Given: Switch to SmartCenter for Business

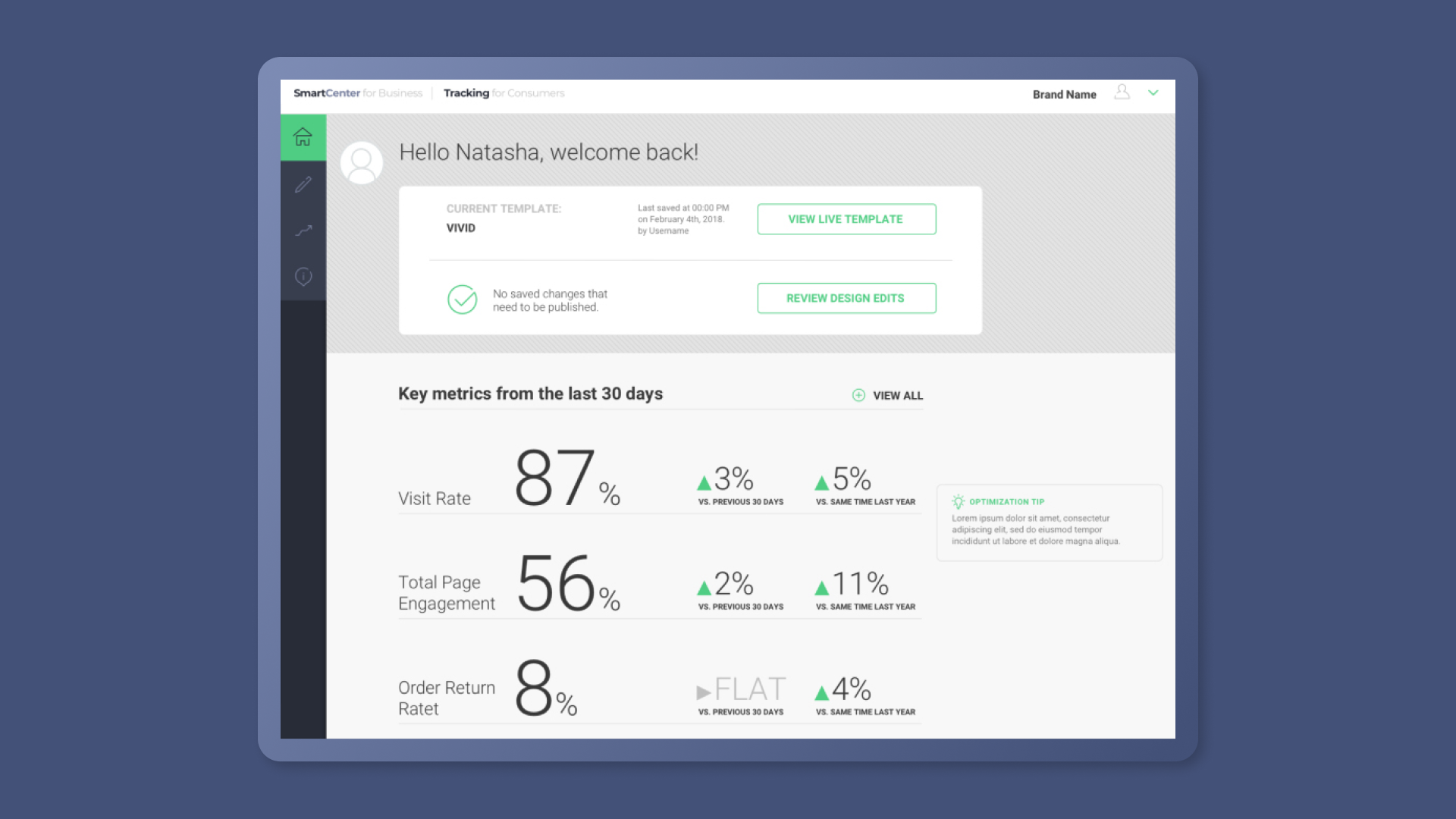Looking at the screenshot, I should [x=357, y=93].
